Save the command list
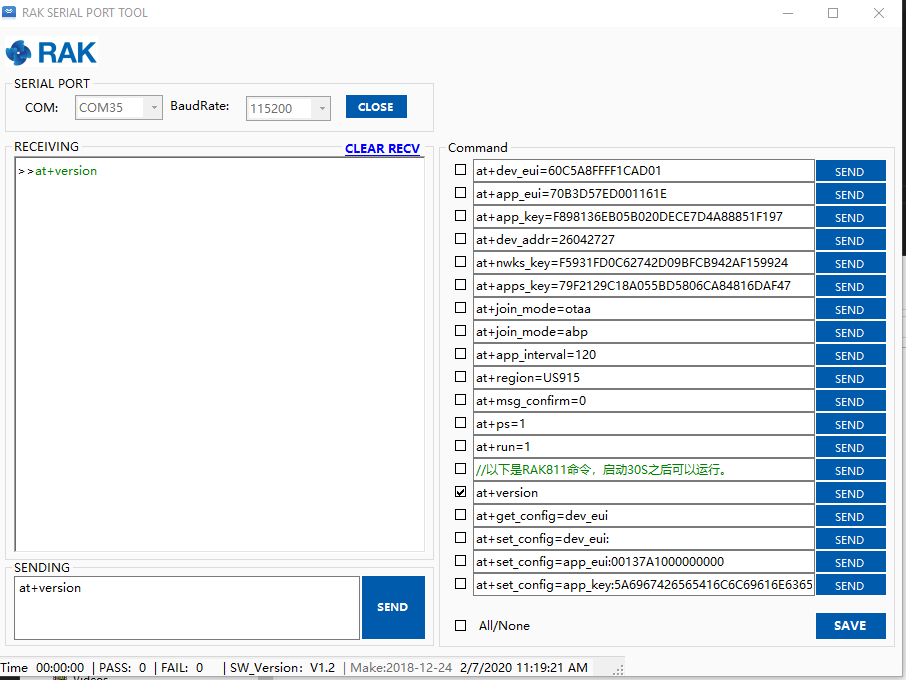 pos(850,626)
